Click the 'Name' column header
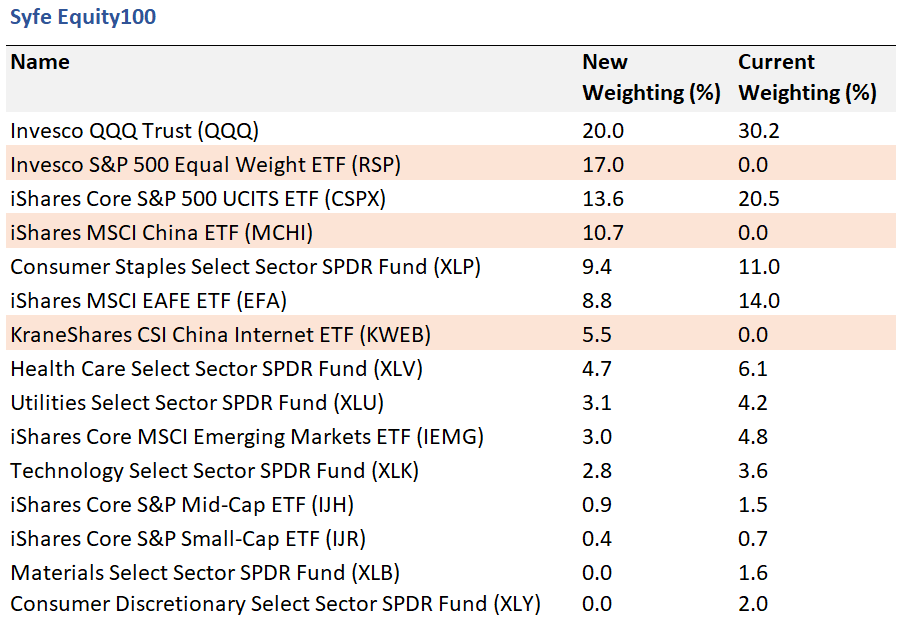This screenshot has width=915, height=629. click(x=40, y=62)
